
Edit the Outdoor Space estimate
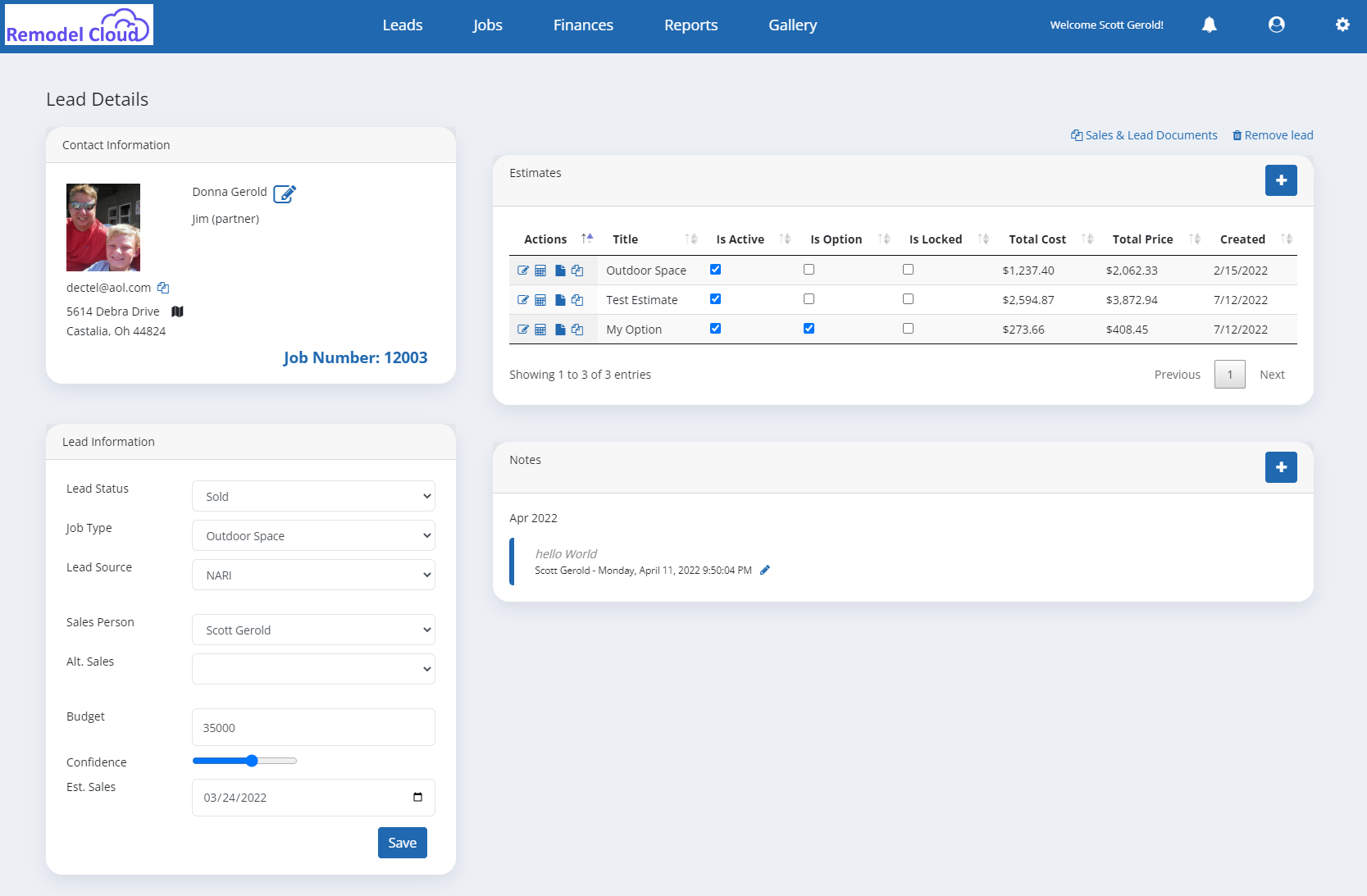click(524, 270)
